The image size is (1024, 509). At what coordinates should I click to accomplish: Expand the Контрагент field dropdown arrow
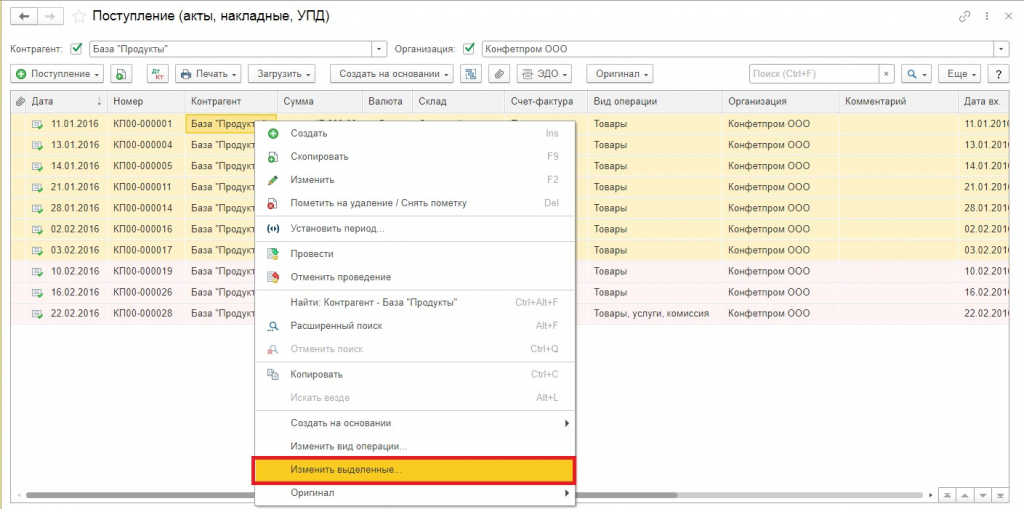pos(379,49)
